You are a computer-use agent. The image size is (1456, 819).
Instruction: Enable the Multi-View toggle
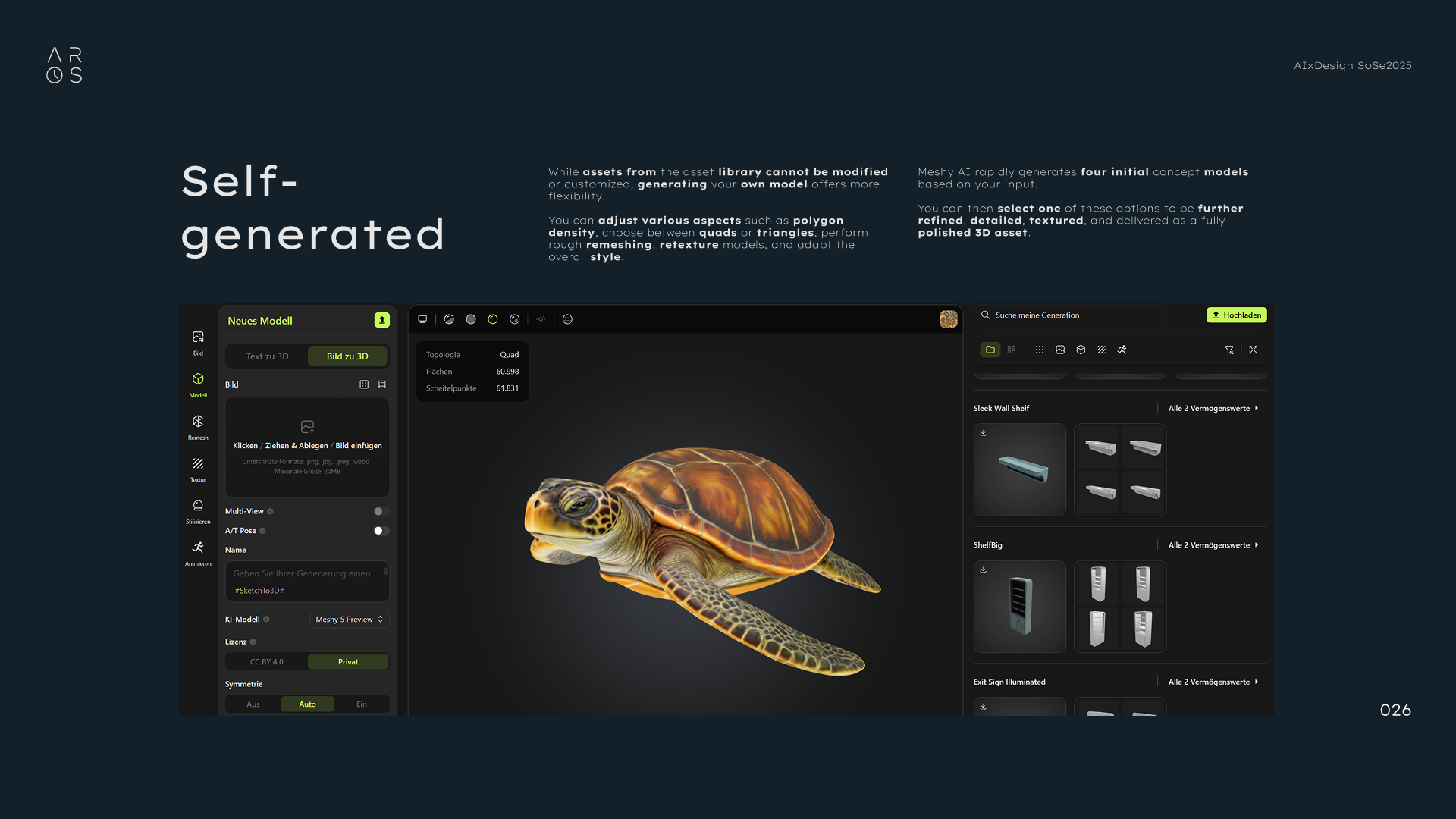(x=381, y=511)
